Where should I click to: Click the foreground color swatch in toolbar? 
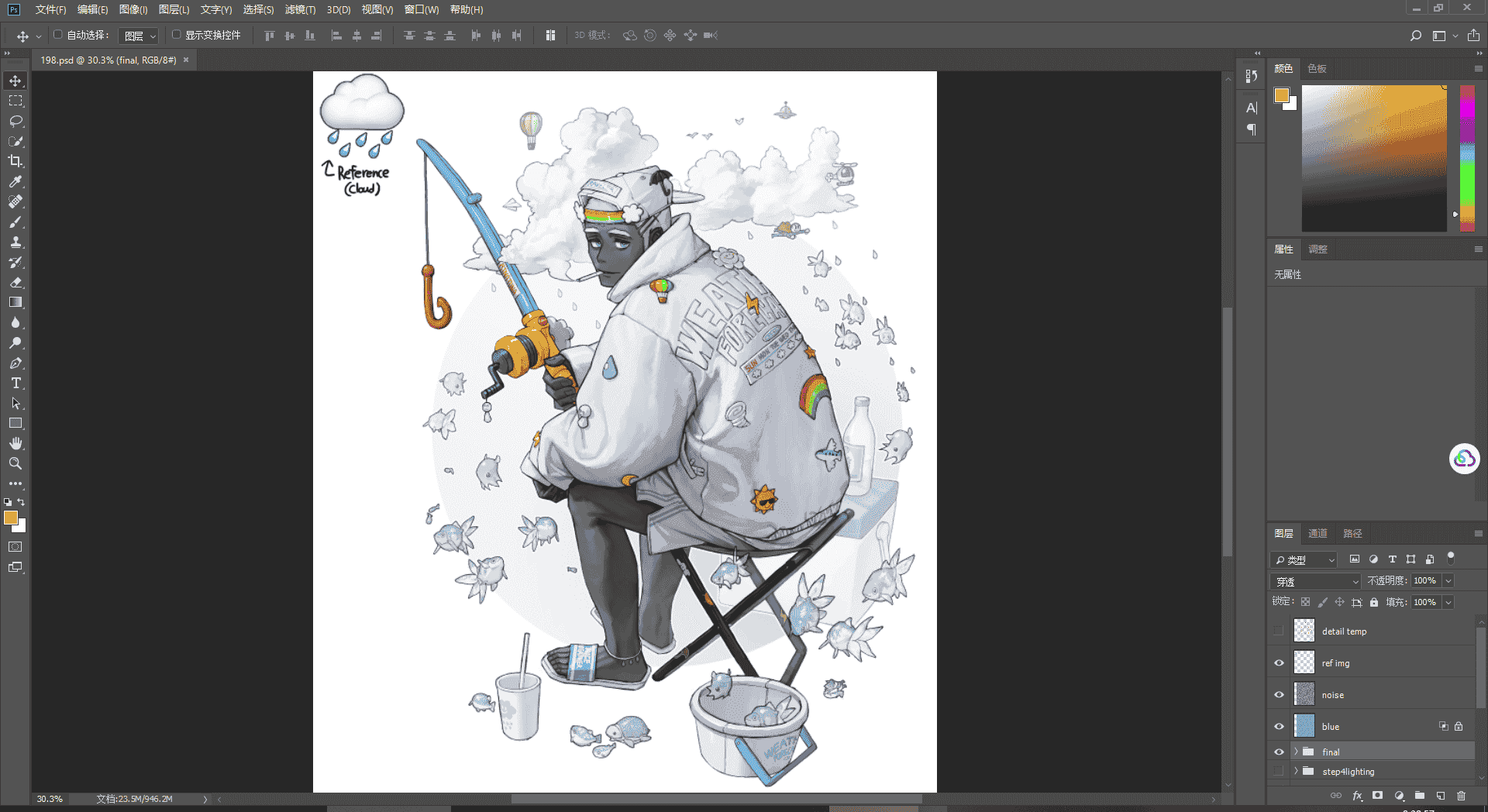[x=11, y=518]
